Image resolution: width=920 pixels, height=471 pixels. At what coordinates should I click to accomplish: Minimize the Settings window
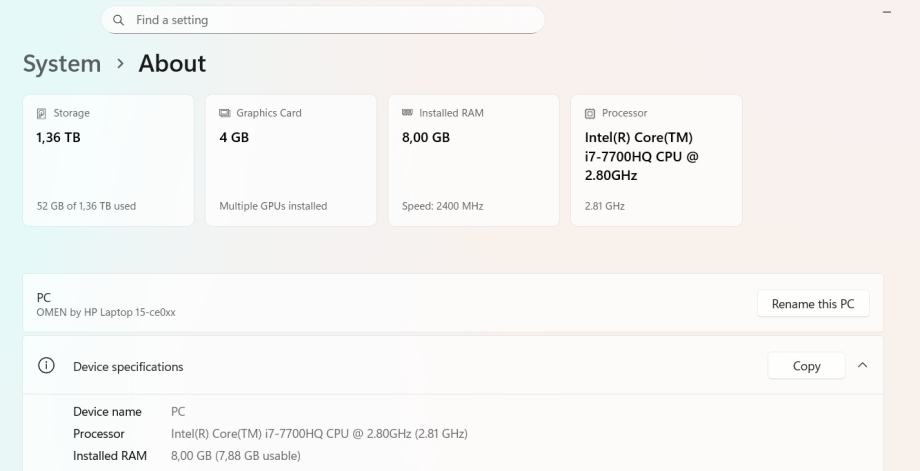pos(887,11)
